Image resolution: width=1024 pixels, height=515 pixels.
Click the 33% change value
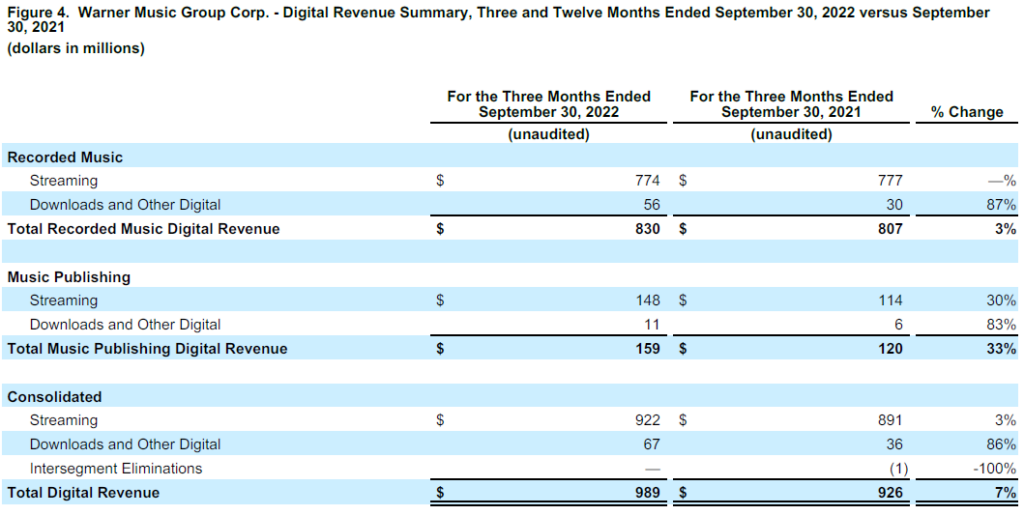1003,349
